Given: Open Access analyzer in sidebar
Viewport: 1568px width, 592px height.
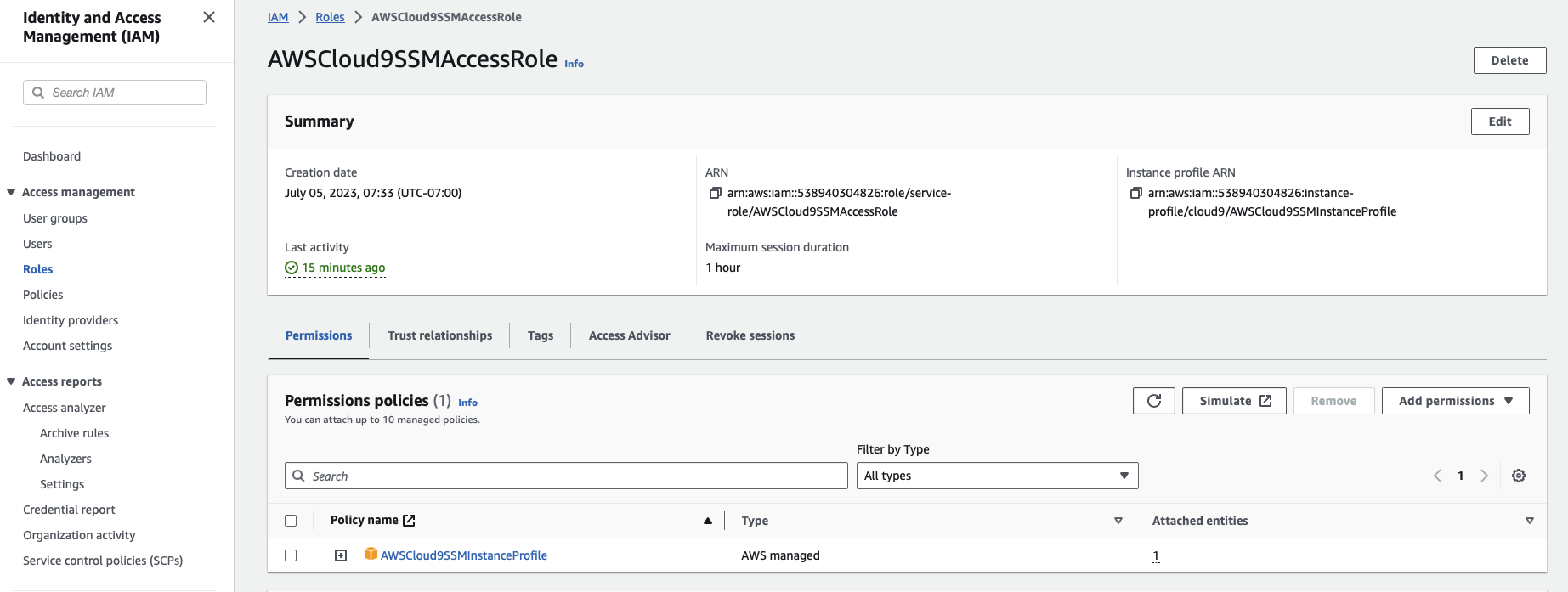Looking at the screenshot, I should coord(65,408).
